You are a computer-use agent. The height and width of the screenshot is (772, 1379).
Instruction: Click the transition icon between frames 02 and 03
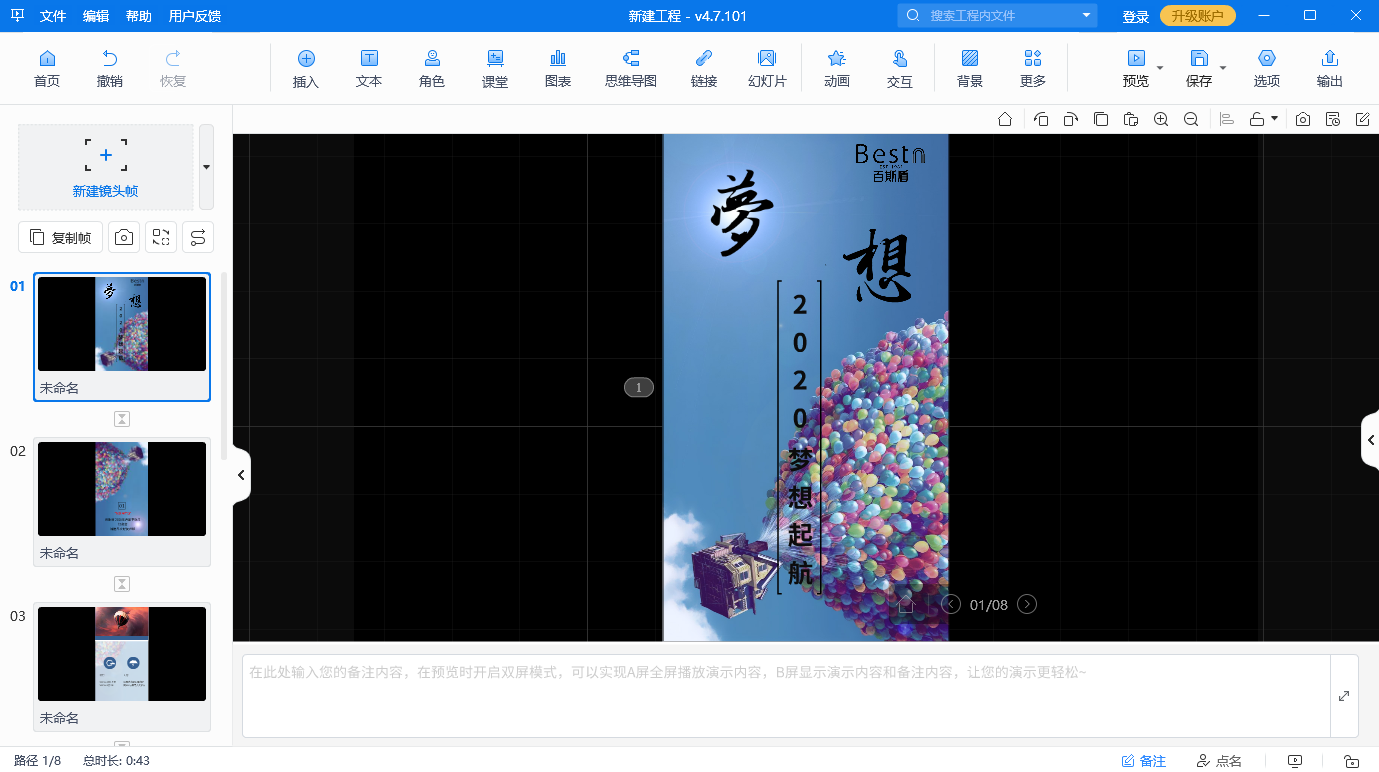tap(122, 584)
